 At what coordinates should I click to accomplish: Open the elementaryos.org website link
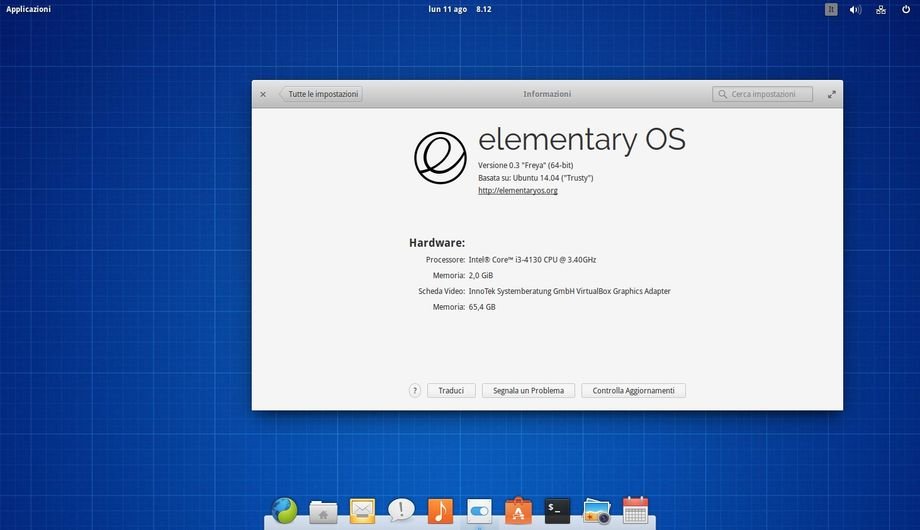517,190
